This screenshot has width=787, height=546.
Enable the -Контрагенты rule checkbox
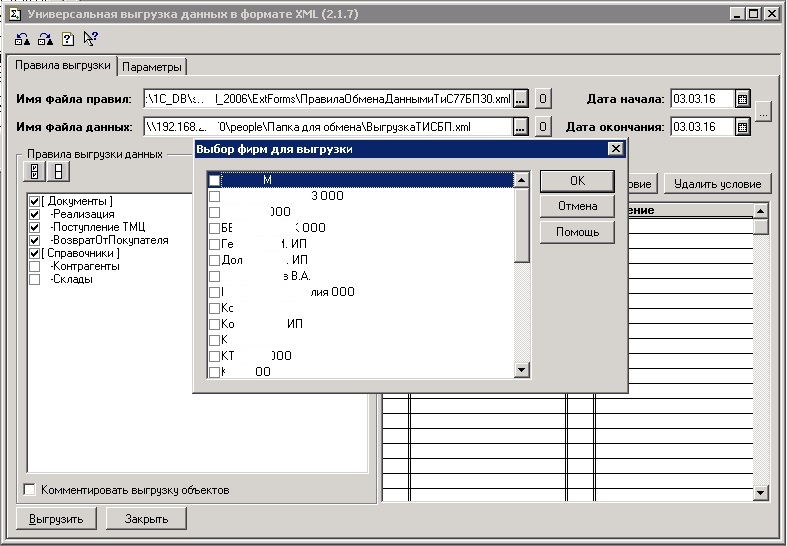coord(35,266)
